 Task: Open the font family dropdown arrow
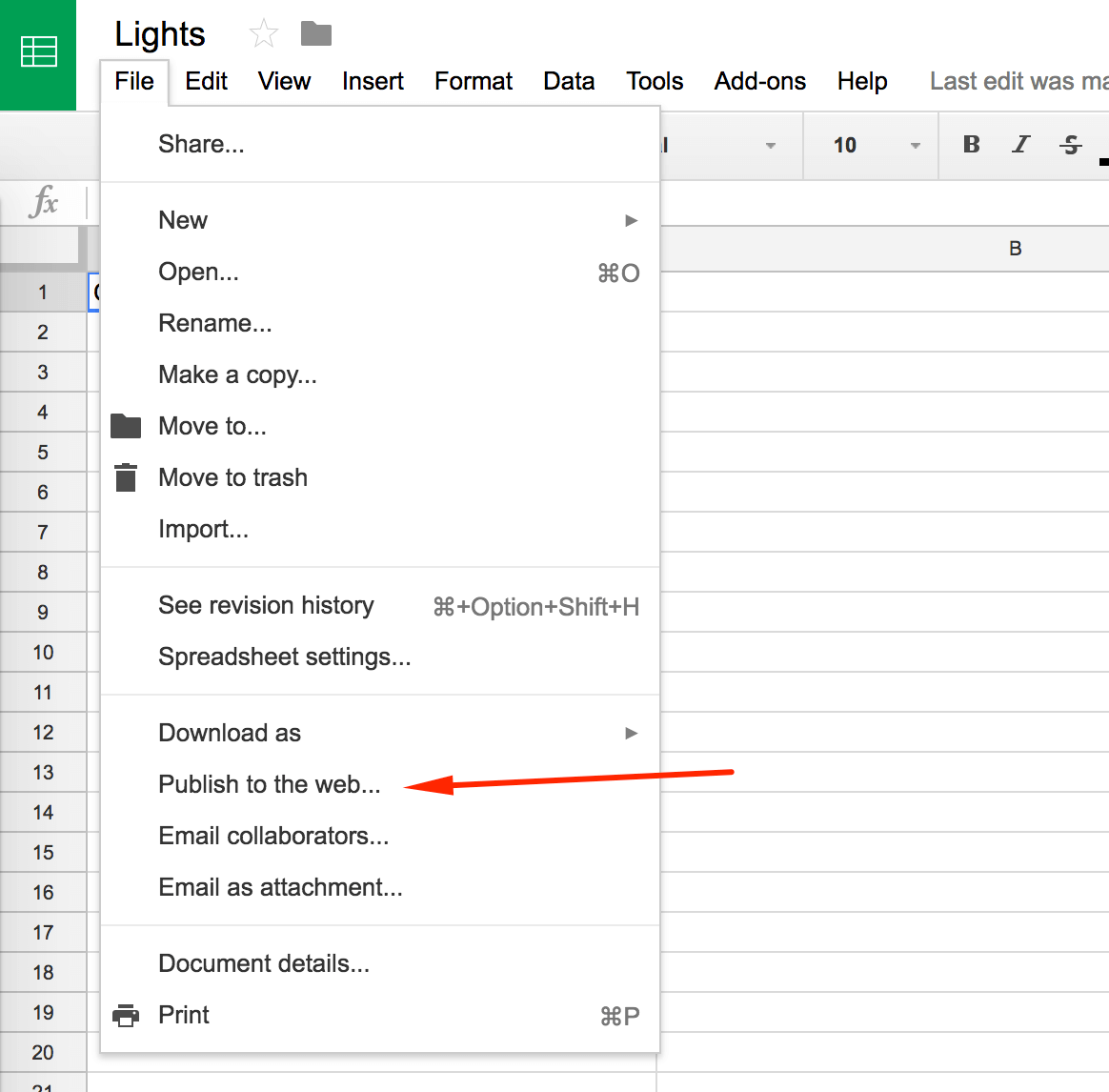pos(770,145)
